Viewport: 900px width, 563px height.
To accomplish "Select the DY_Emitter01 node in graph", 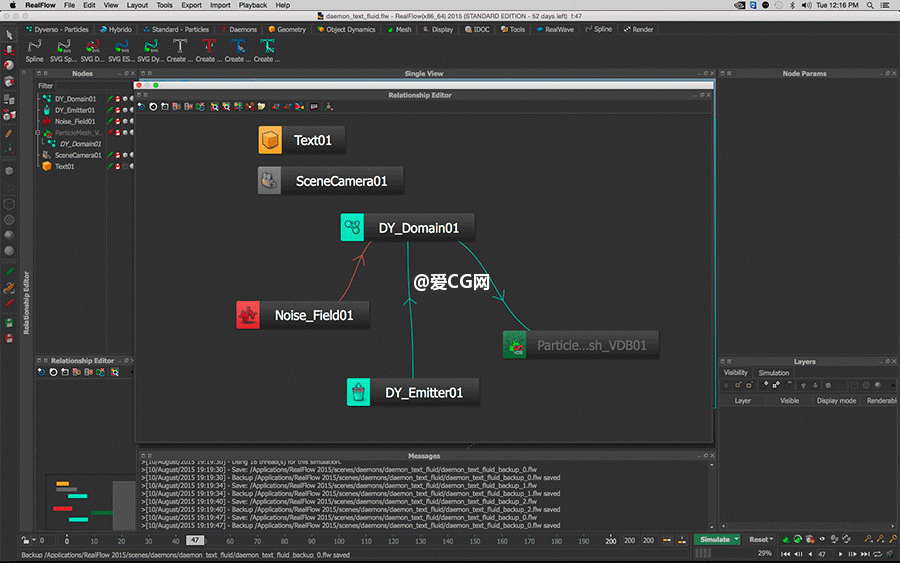I will tap(413, 392).
